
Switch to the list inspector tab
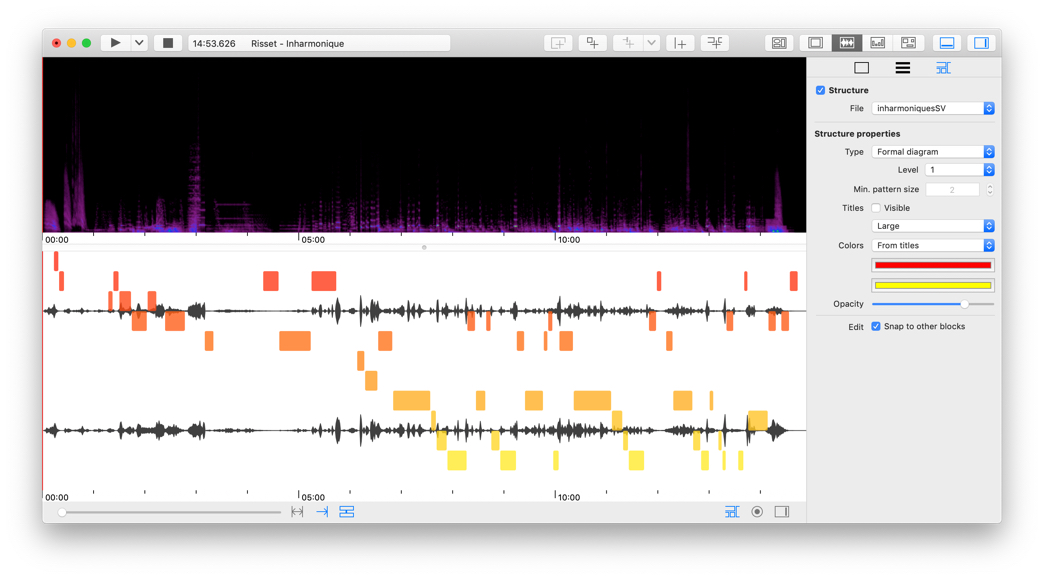coord(902,68)
